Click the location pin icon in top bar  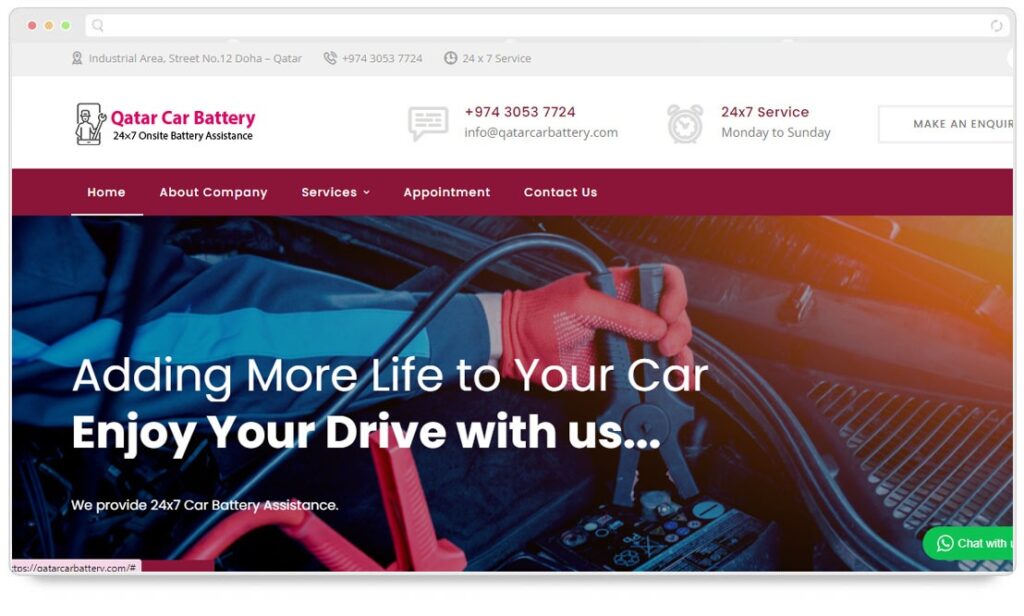pos(77,58)
